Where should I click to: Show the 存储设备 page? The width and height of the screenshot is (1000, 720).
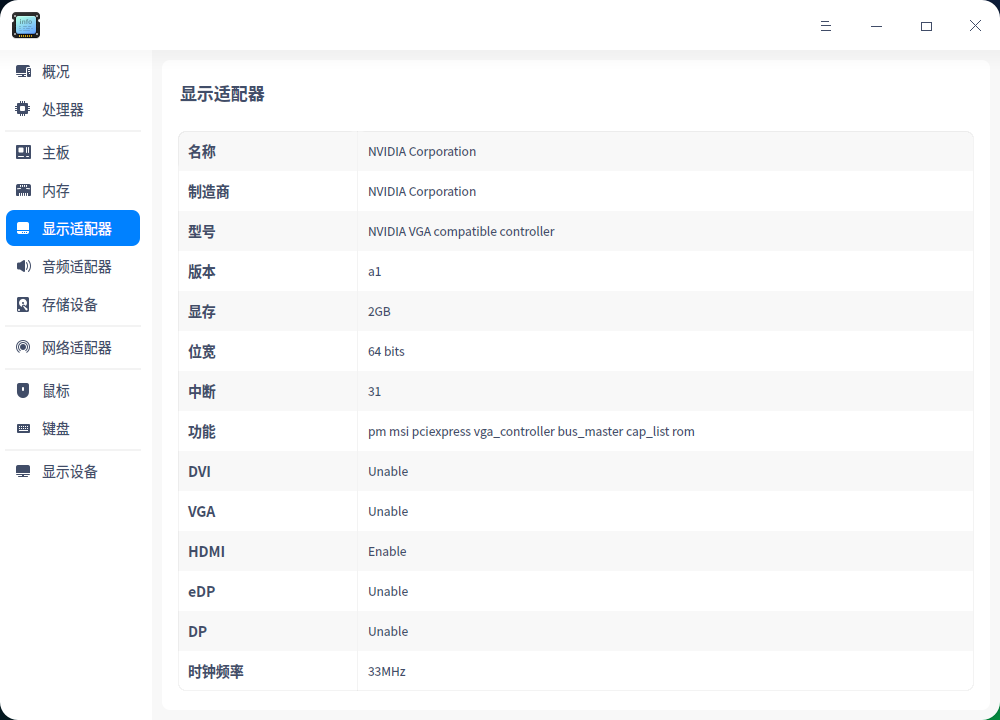pyautogui.click(x=73, y=305)
